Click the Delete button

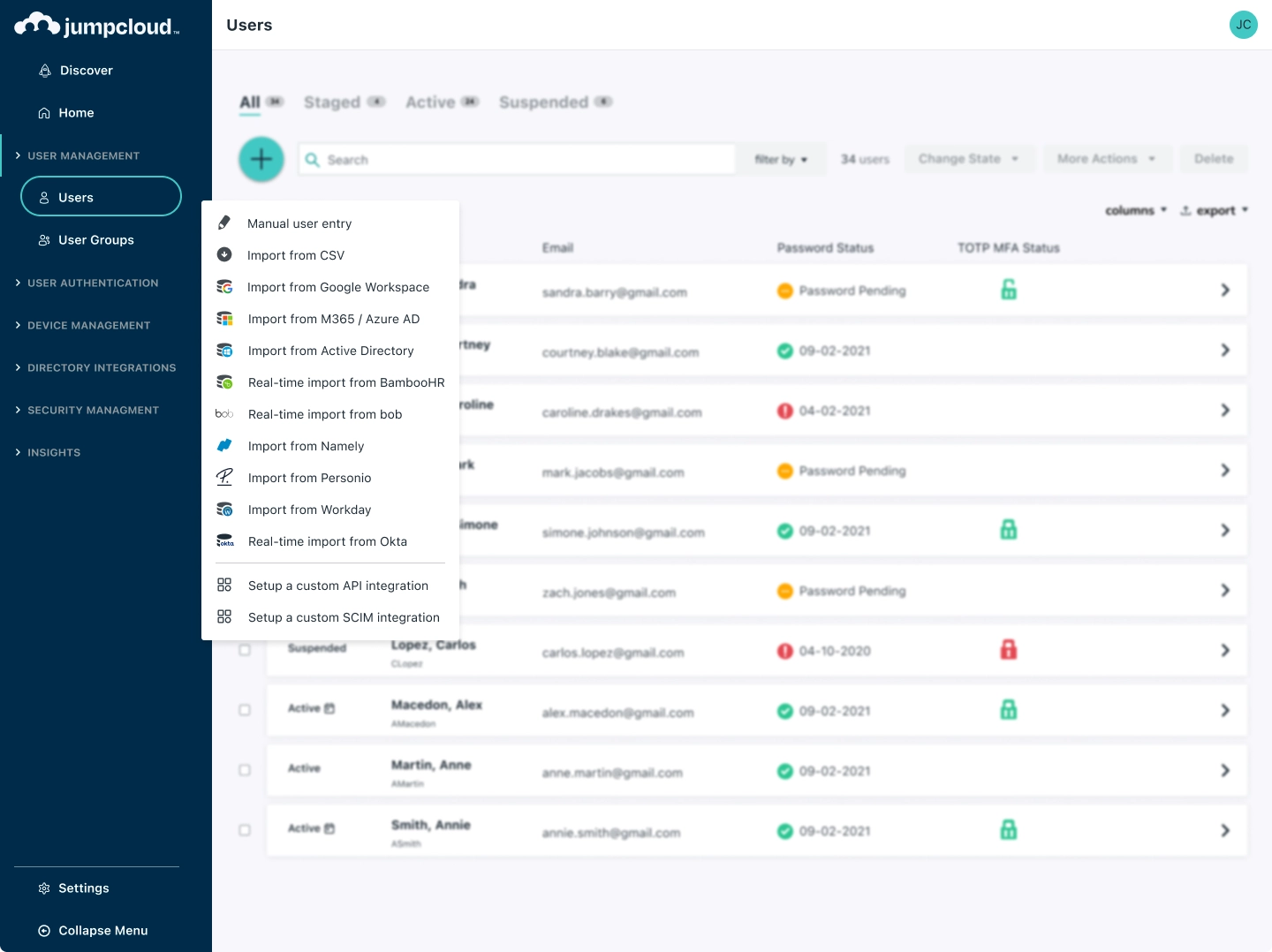click(x=1214, y=159)
